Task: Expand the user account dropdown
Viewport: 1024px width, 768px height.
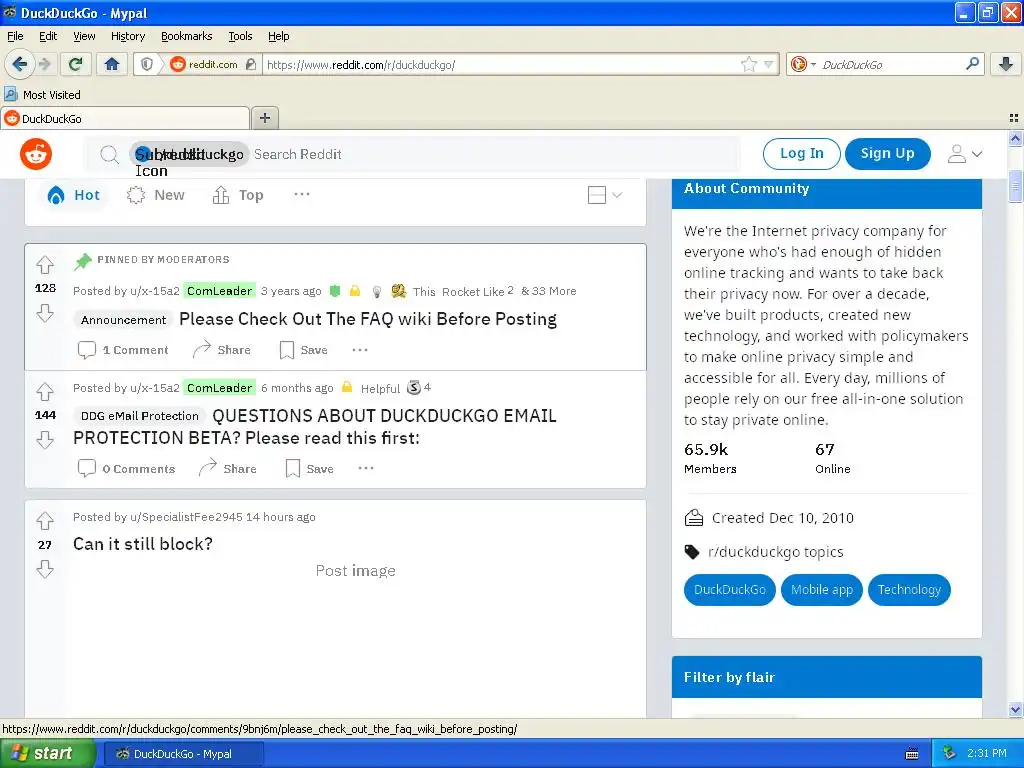Action: [965, 154]
